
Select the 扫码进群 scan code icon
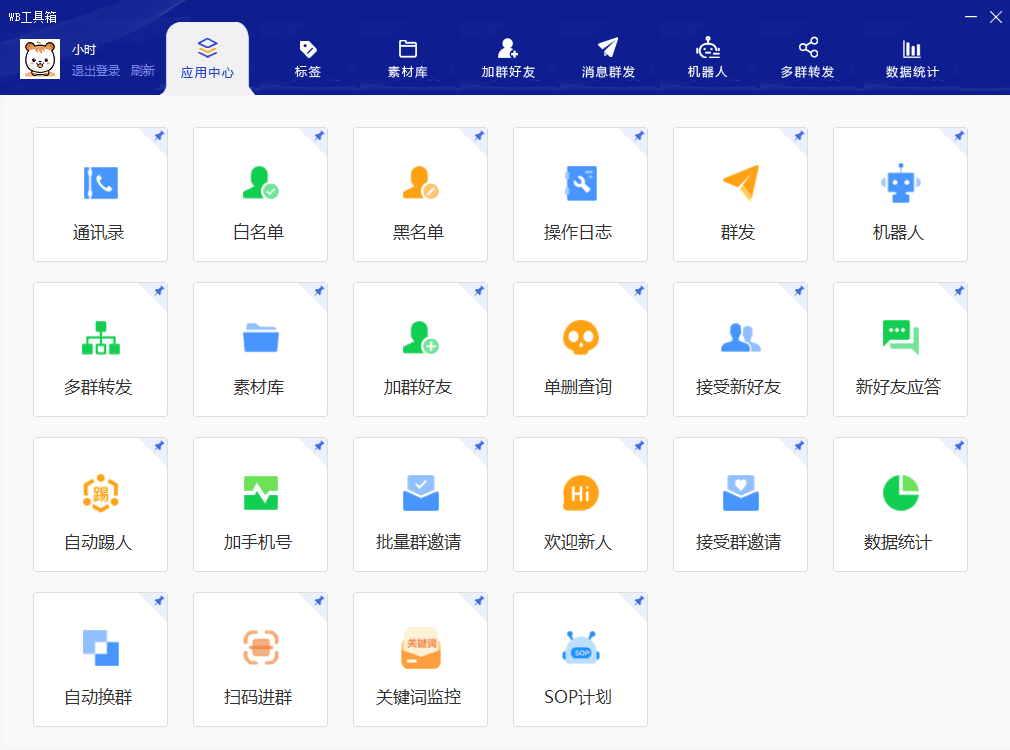point(260,648)
